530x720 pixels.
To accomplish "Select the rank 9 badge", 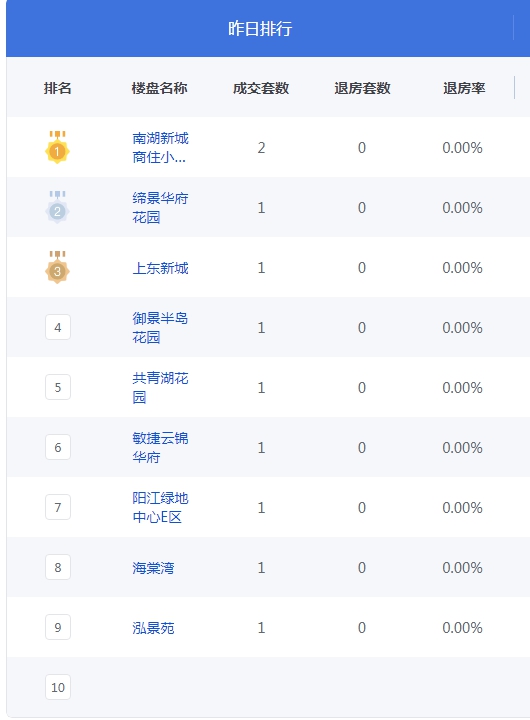I will pos(58,627).
